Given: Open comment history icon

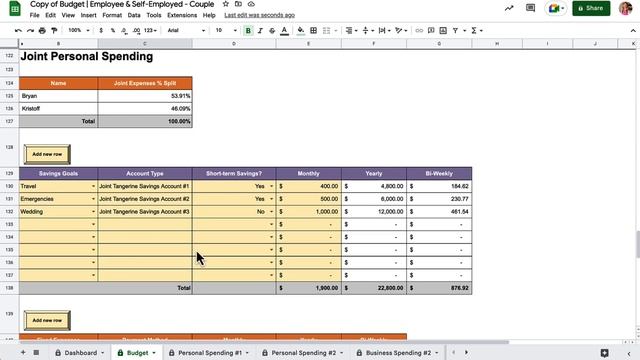Looking at the screenshot, I should (530, 8).
